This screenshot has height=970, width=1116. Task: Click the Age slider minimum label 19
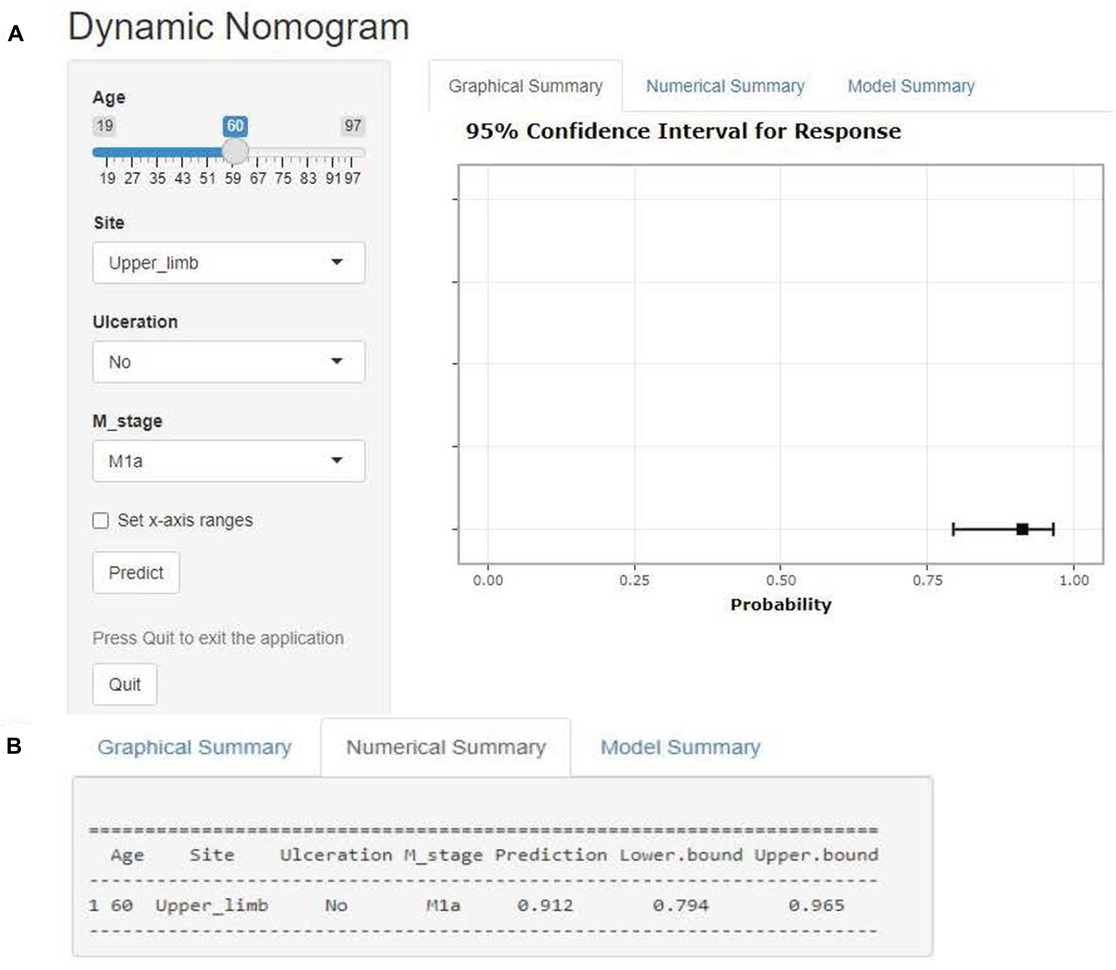pos(105,126)
